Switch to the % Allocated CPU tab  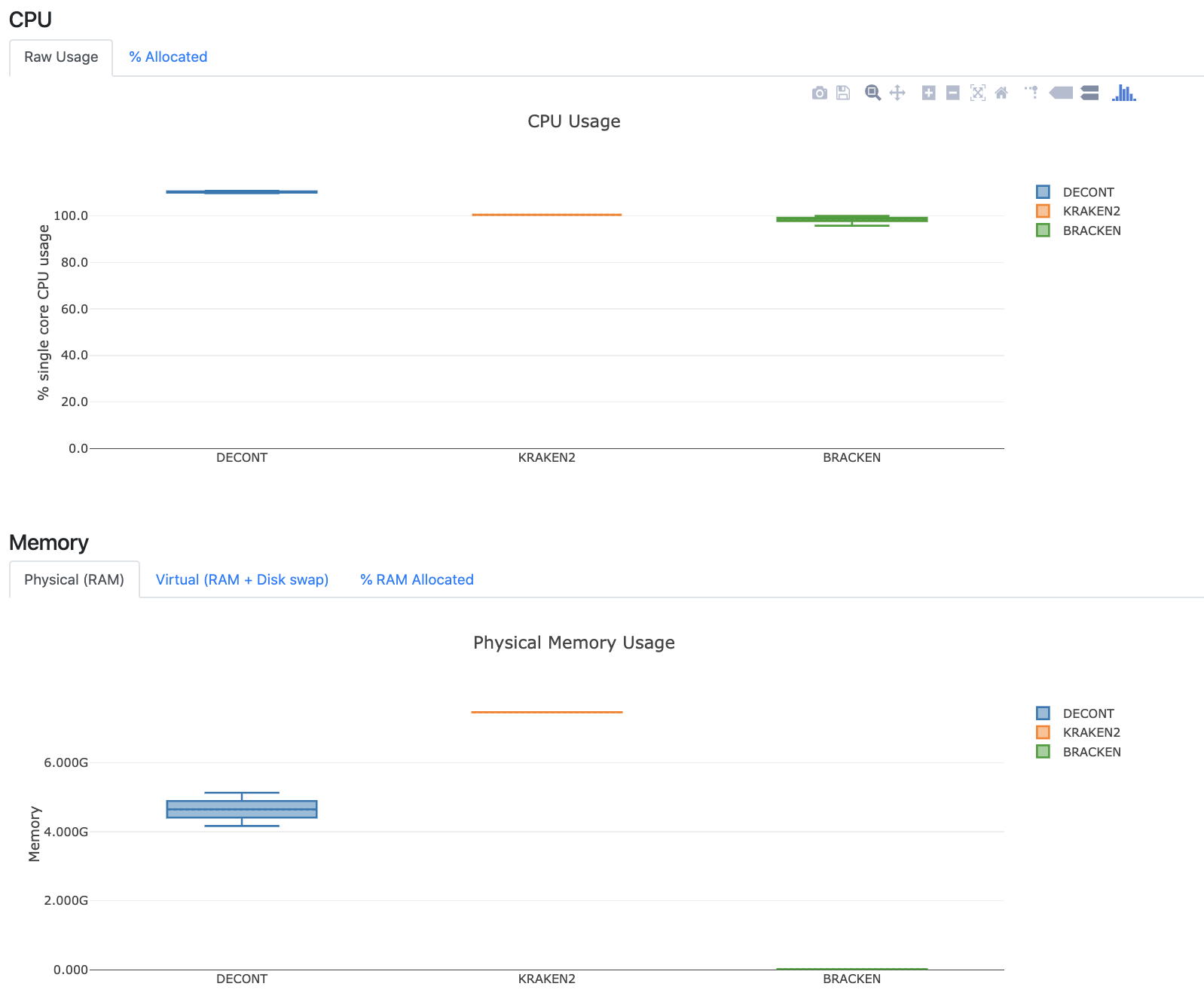click(x=167, y=57)
